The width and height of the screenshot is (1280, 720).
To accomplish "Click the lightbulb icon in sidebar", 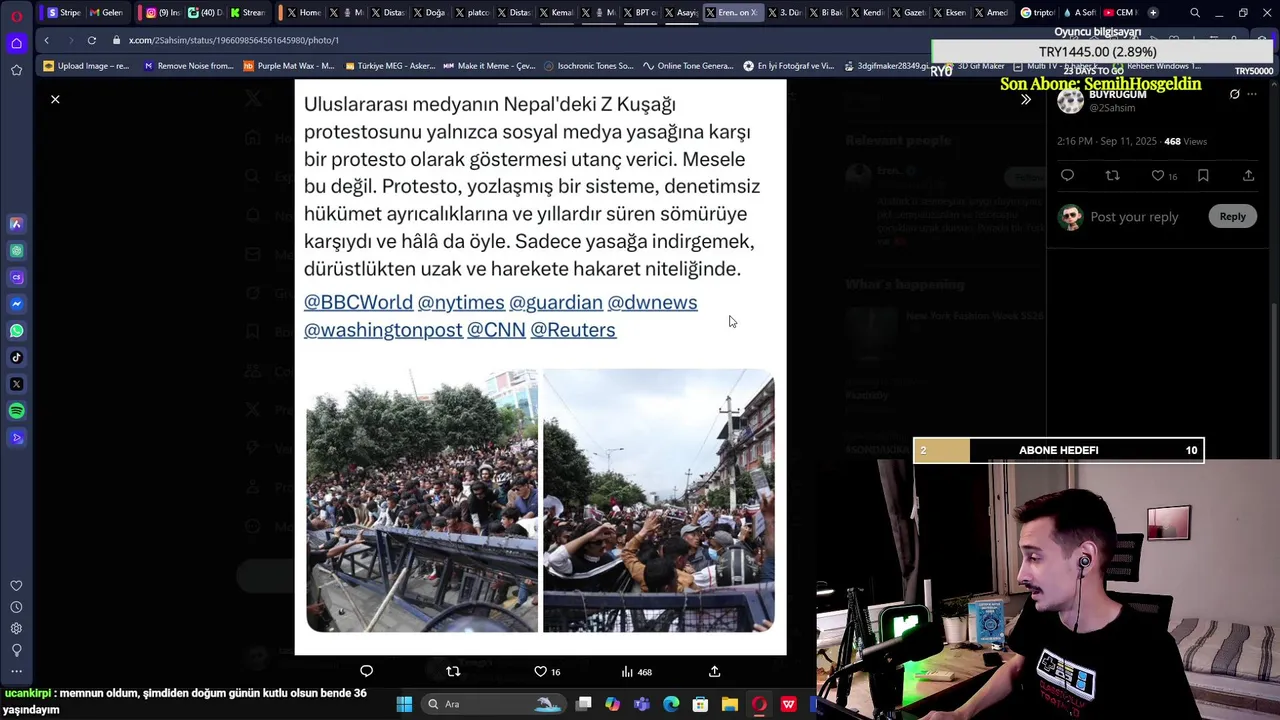I will pos(16,650).
